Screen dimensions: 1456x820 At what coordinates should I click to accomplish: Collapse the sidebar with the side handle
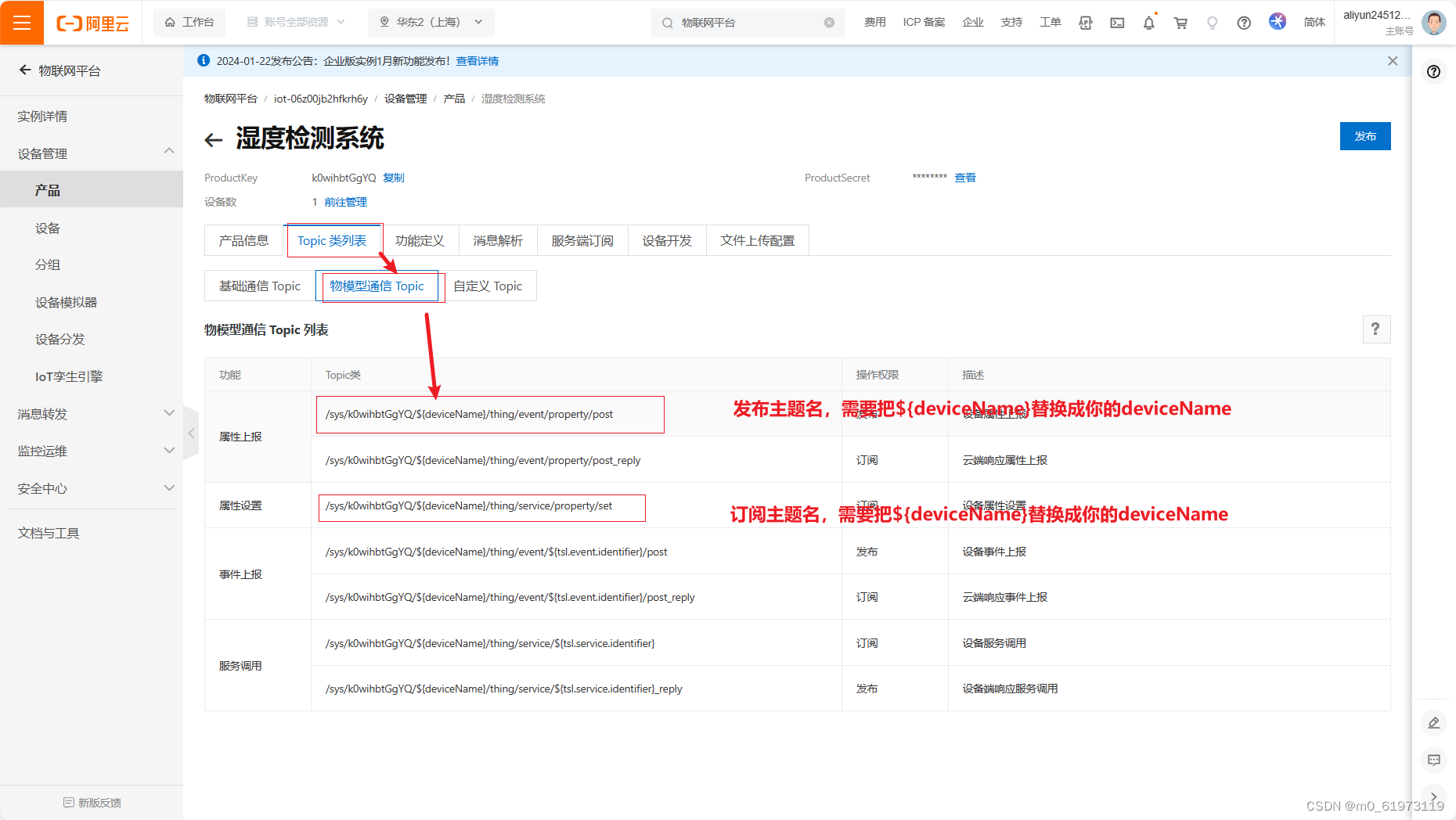191,433
